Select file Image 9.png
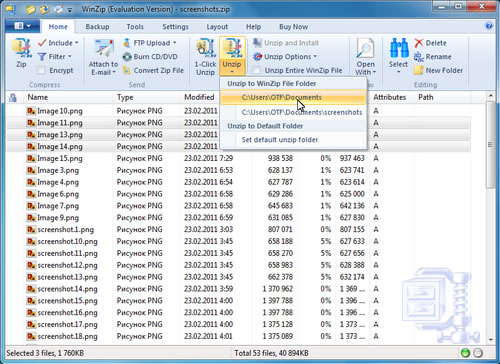 click(x=58, y=218)
